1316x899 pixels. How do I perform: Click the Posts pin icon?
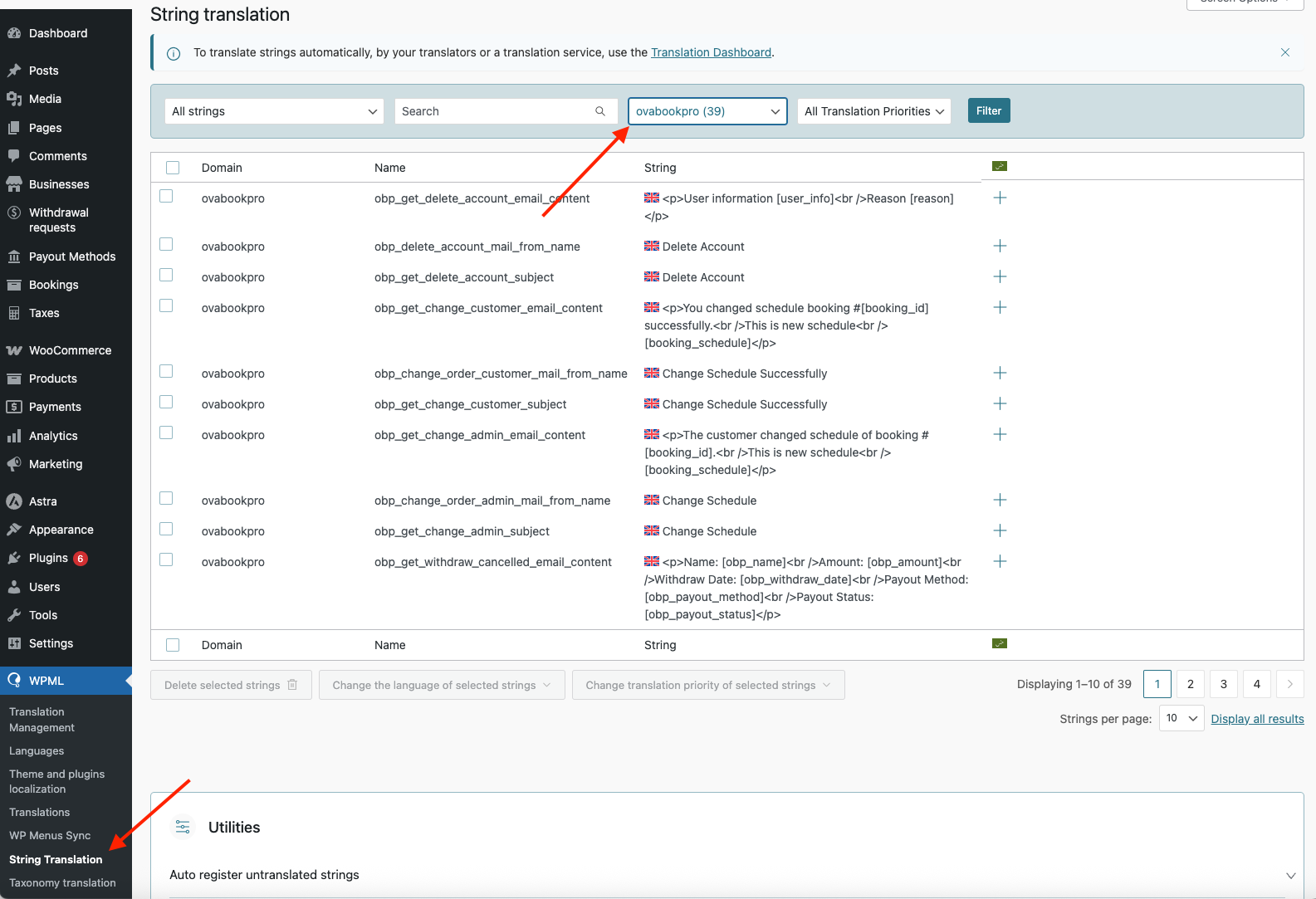coord(14,71)
